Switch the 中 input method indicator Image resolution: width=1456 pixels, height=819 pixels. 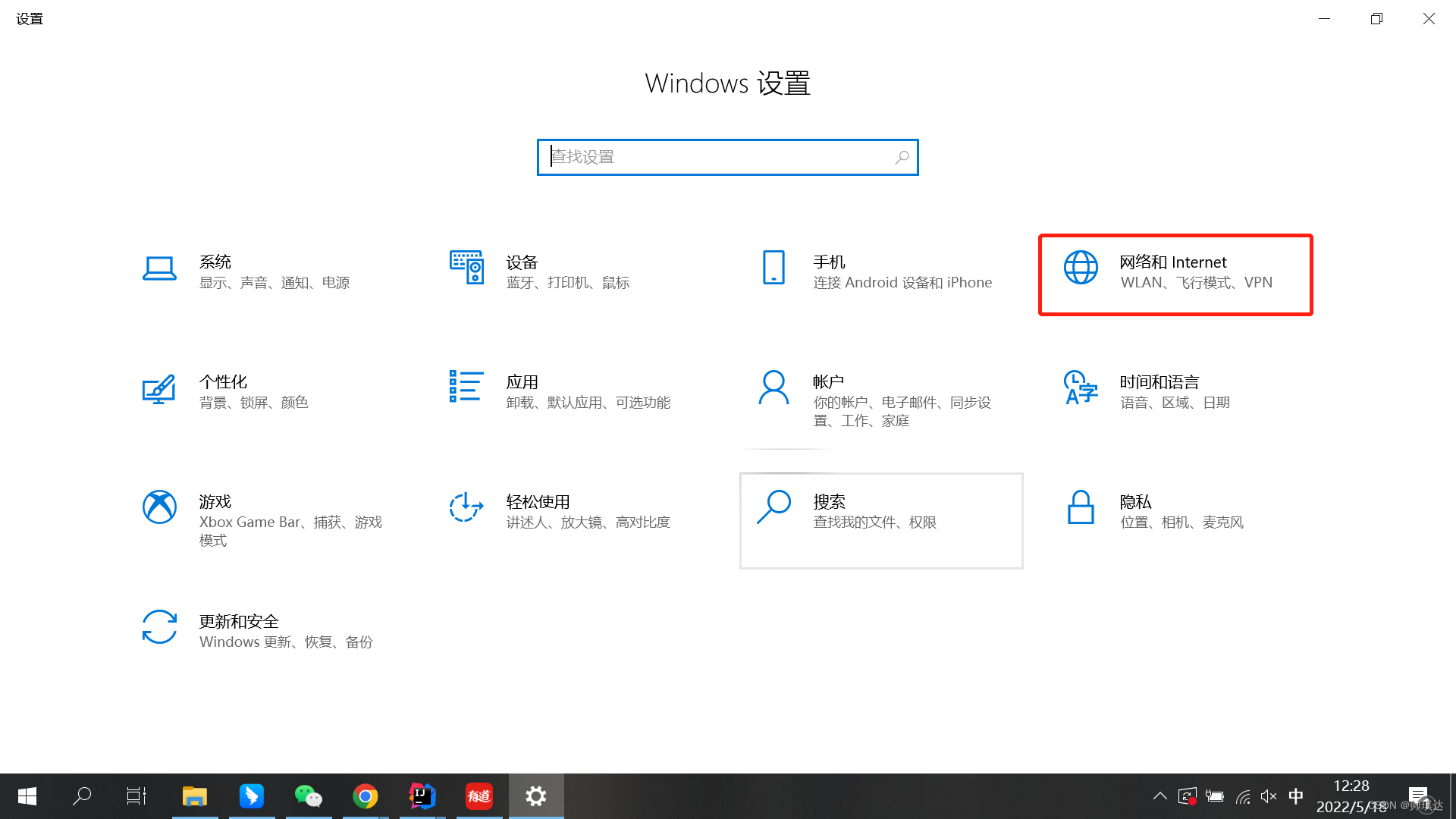(1296, 796)
